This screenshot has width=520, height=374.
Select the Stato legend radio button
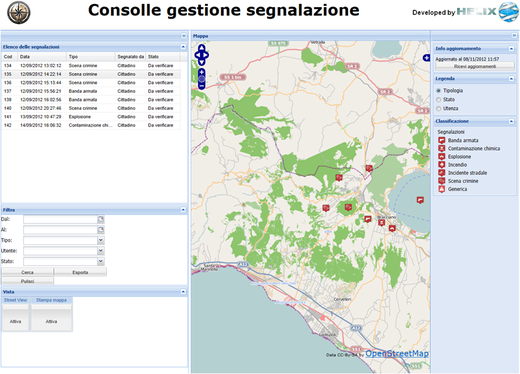[439, 100]
